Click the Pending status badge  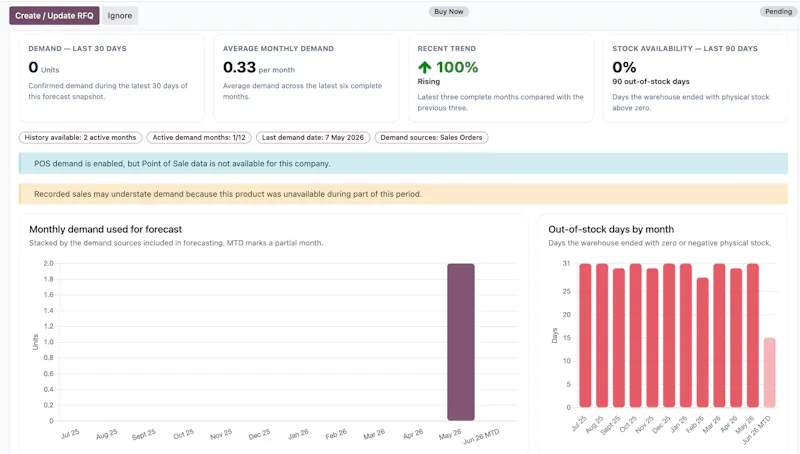778,12
